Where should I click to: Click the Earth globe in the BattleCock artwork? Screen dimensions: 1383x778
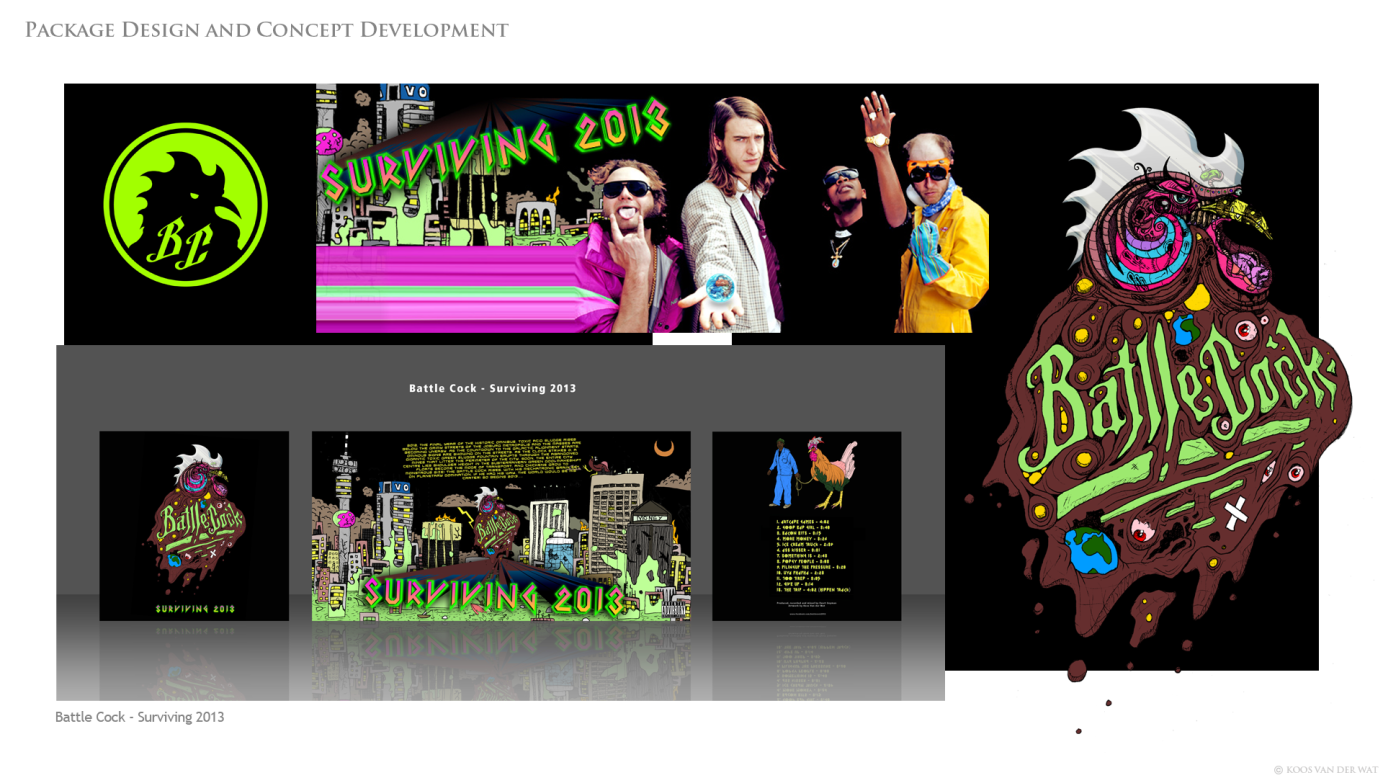[x=1093, y=550]
